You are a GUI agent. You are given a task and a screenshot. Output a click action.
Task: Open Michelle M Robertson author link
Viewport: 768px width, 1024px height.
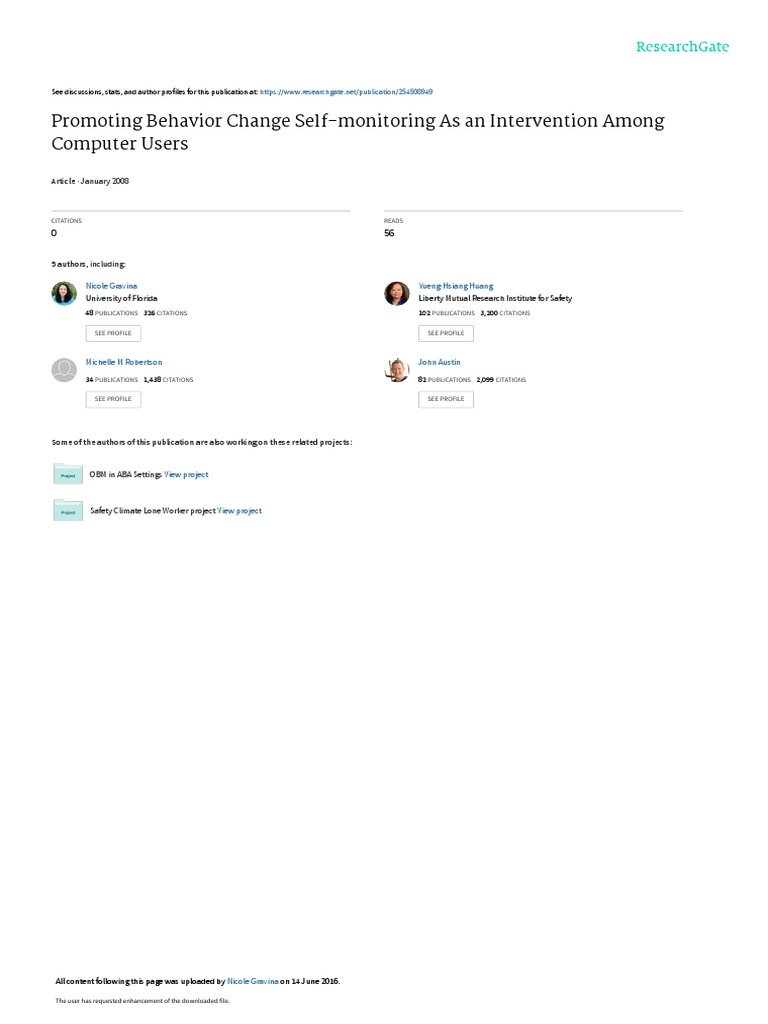click(124, 362)
